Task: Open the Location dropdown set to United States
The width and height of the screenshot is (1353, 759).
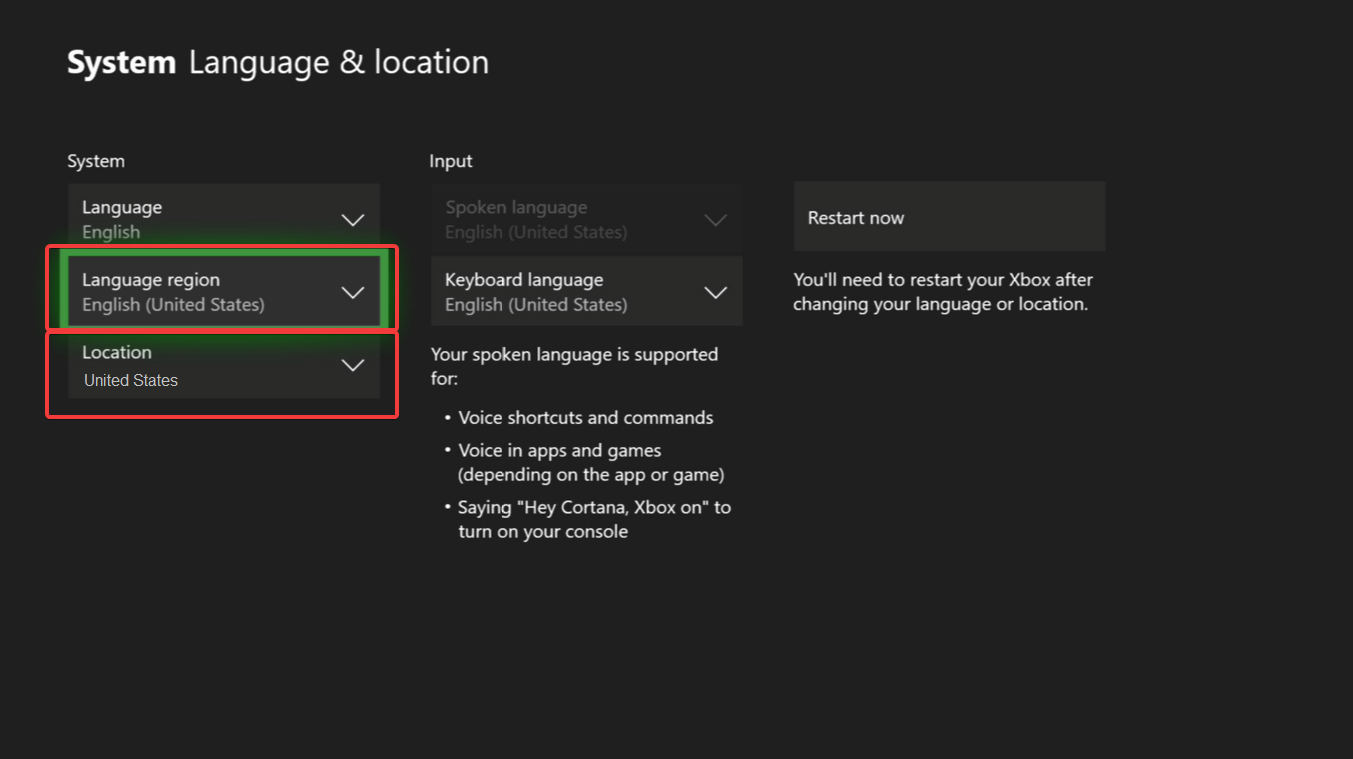Action: point(224,365)
